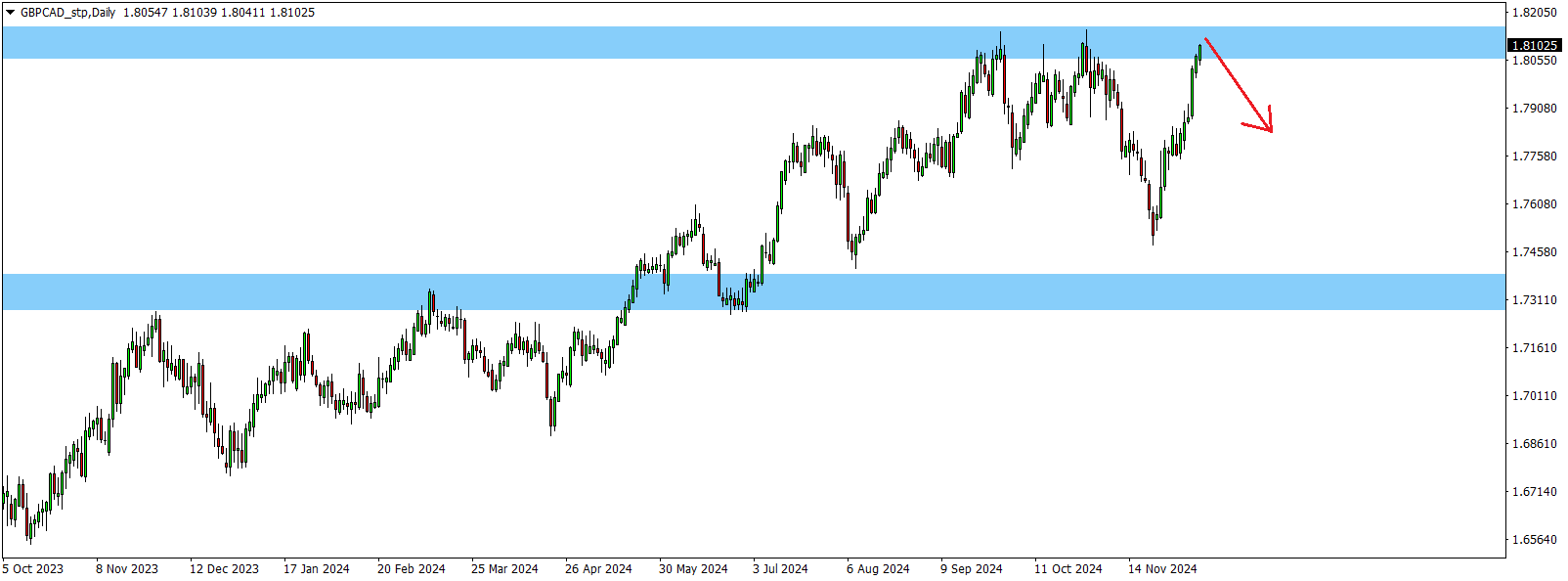This screenshot has height=581, width=1568.
Task: Click the 17 Jan 2024 date label
Action: pos(316,569)
